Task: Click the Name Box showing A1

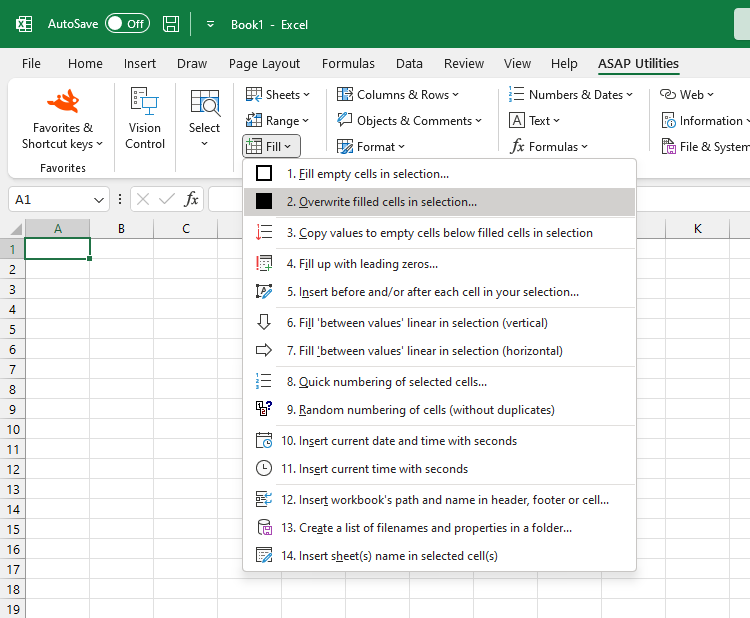Action: pos(52,199)
